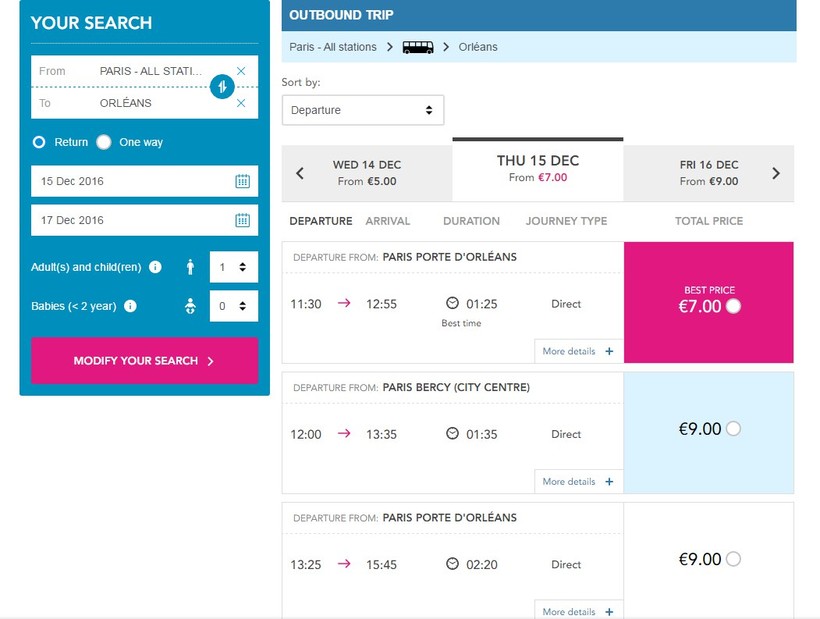Screen dimensions: 820x619
Task: Open the Sort by Departure dropdown
Action: coord(362,110)
